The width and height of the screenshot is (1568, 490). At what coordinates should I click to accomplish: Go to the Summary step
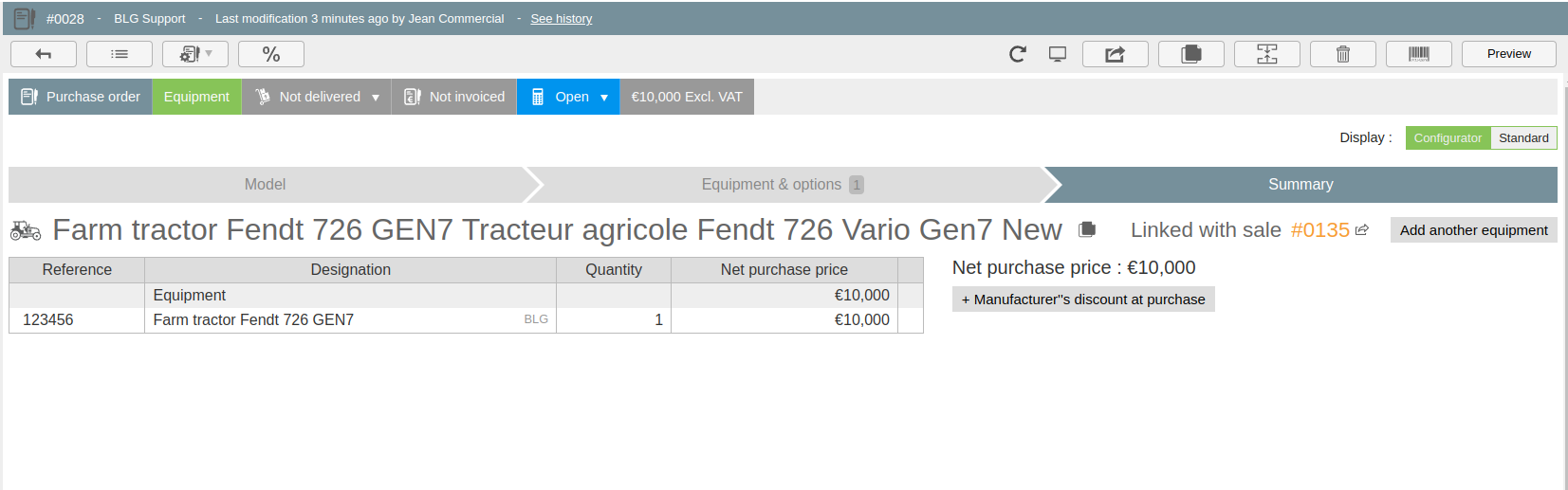pyautogui.click(x=1301, y=185)
